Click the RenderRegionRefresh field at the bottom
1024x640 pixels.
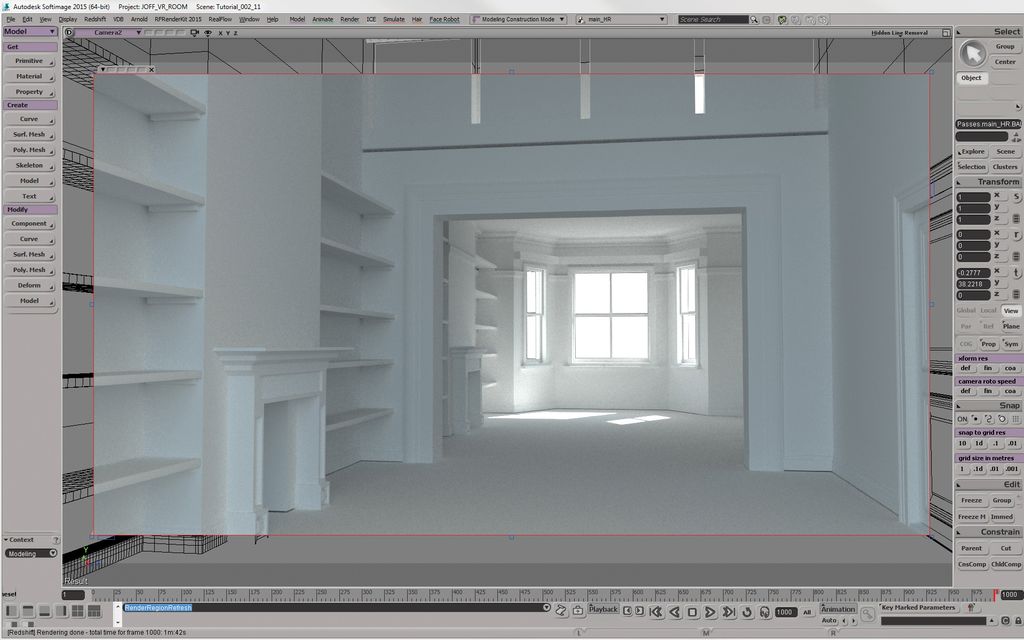(x=160, y=605)
